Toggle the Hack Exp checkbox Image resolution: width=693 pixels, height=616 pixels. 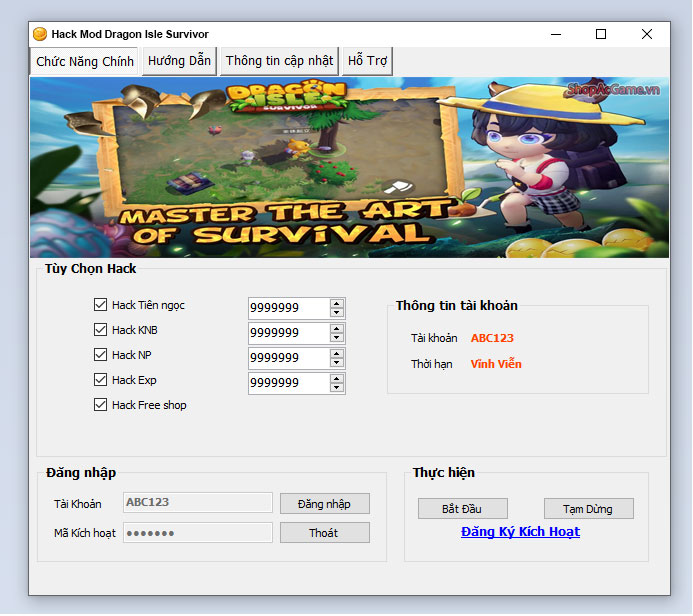coord(100,380)
